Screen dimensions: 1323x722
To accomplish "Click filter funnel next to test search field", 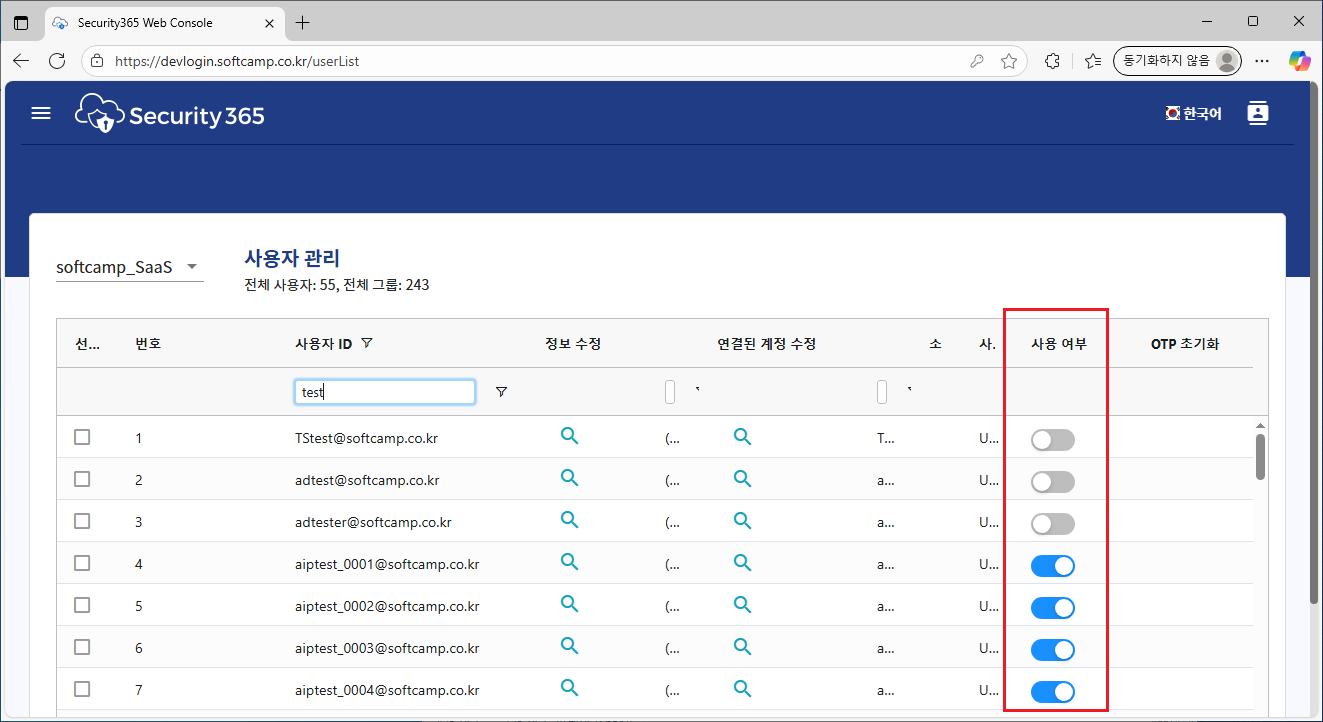I will click(x=501, y=392).
